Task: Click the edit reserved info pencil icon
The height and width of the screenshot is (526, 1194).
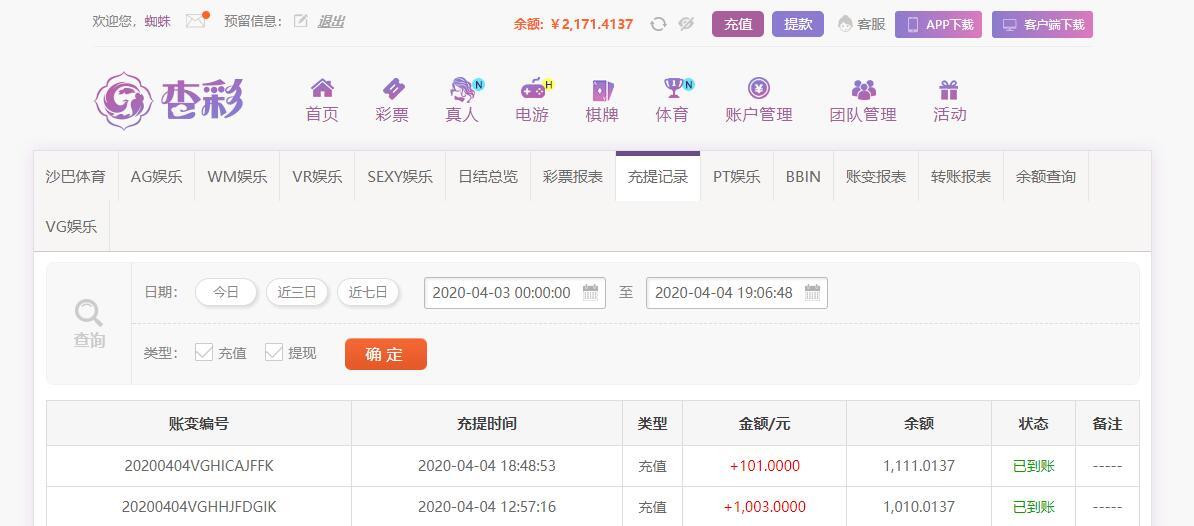Action: pyautogui.click(x=301, y=21)
